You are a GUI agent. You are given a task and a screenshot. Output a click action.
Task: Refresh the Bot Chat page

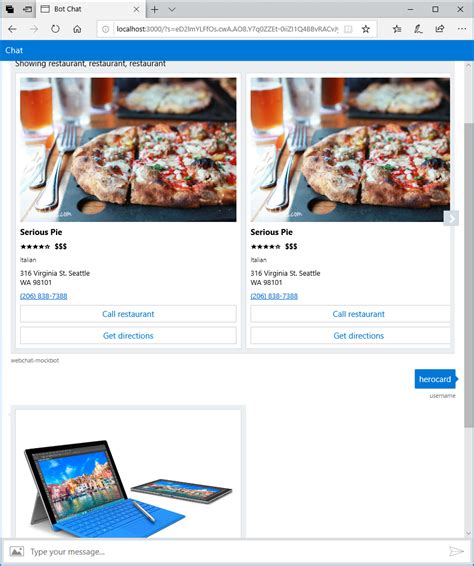[55, 29]
